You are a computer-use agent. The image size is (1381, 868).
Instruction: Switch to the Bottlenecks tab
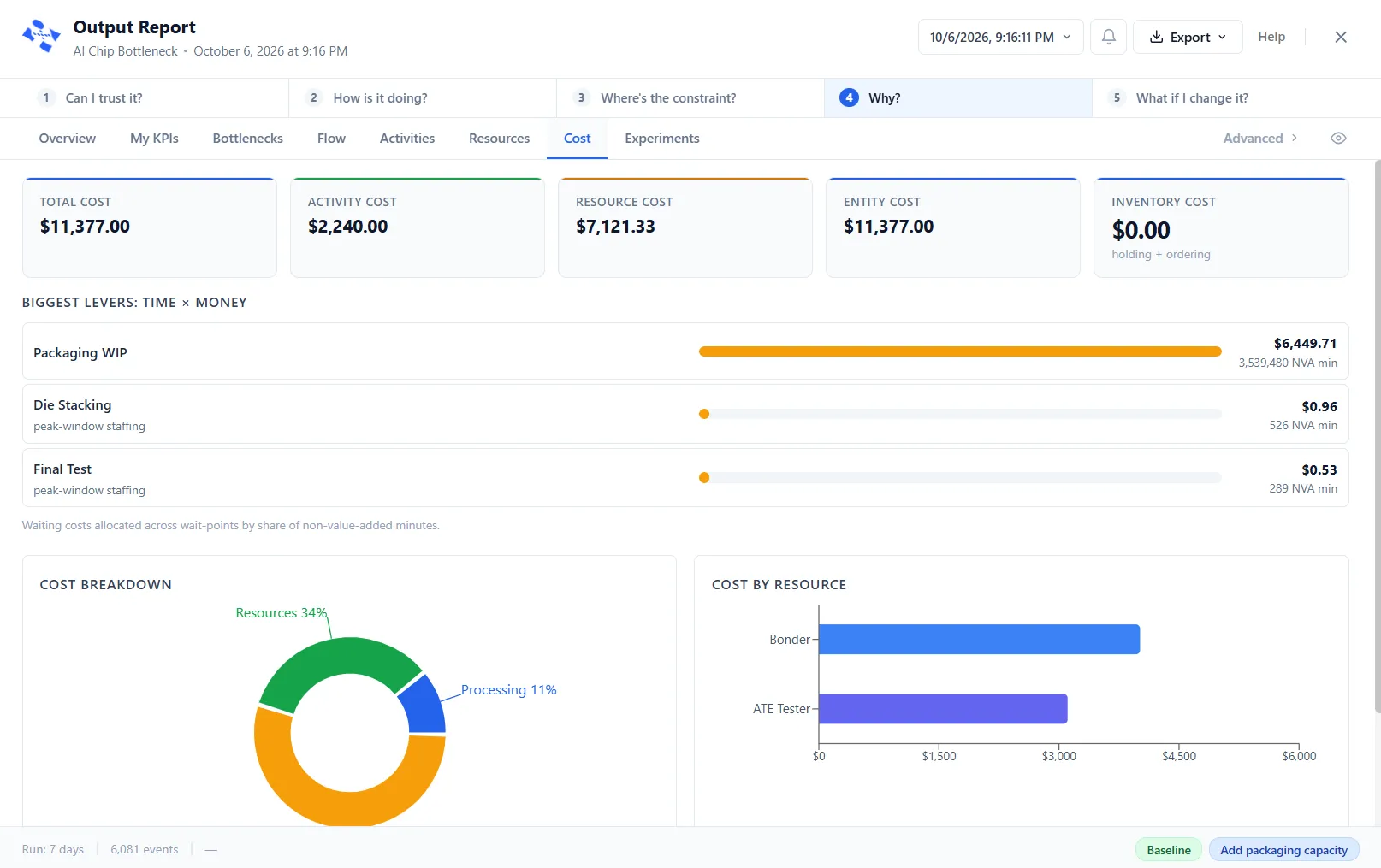tap(247, 139)
